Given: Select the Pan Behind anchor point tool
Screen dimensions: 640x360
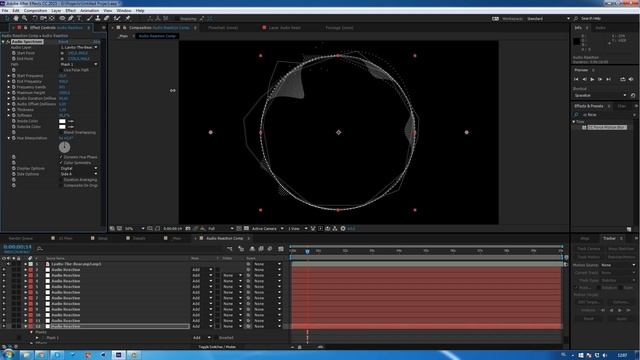Looking at the screenshot, I should pos(52,18).
